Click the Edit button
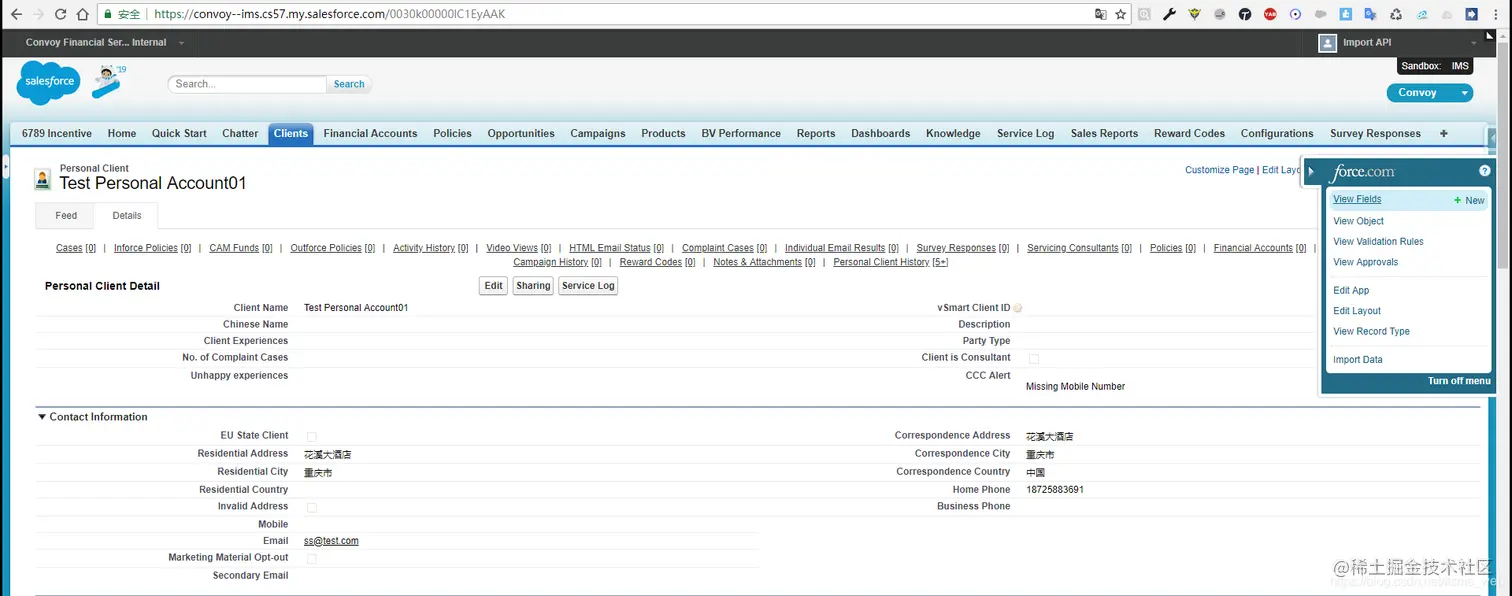Screen dimensions: 1512x596 494,286
